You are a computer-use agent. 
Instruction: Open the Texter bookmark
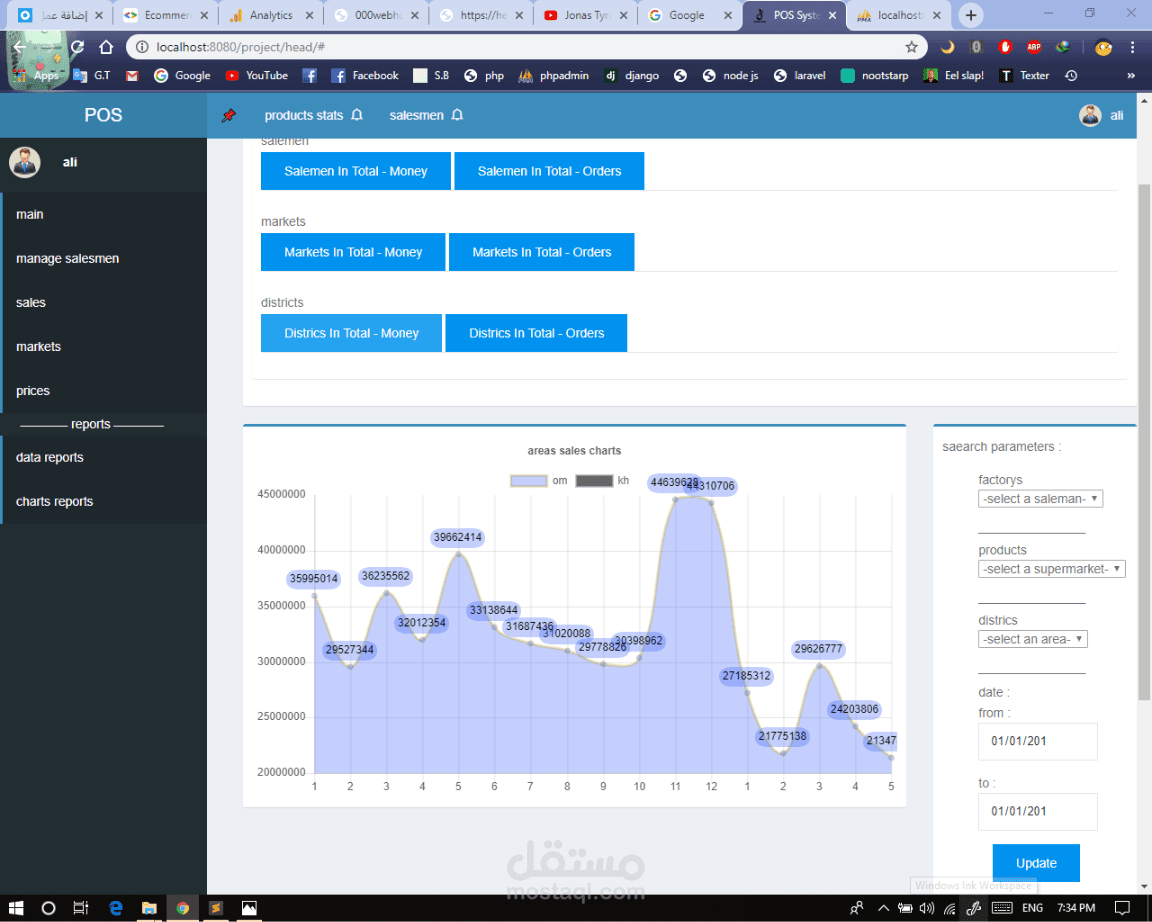[x=1025, y=76]
